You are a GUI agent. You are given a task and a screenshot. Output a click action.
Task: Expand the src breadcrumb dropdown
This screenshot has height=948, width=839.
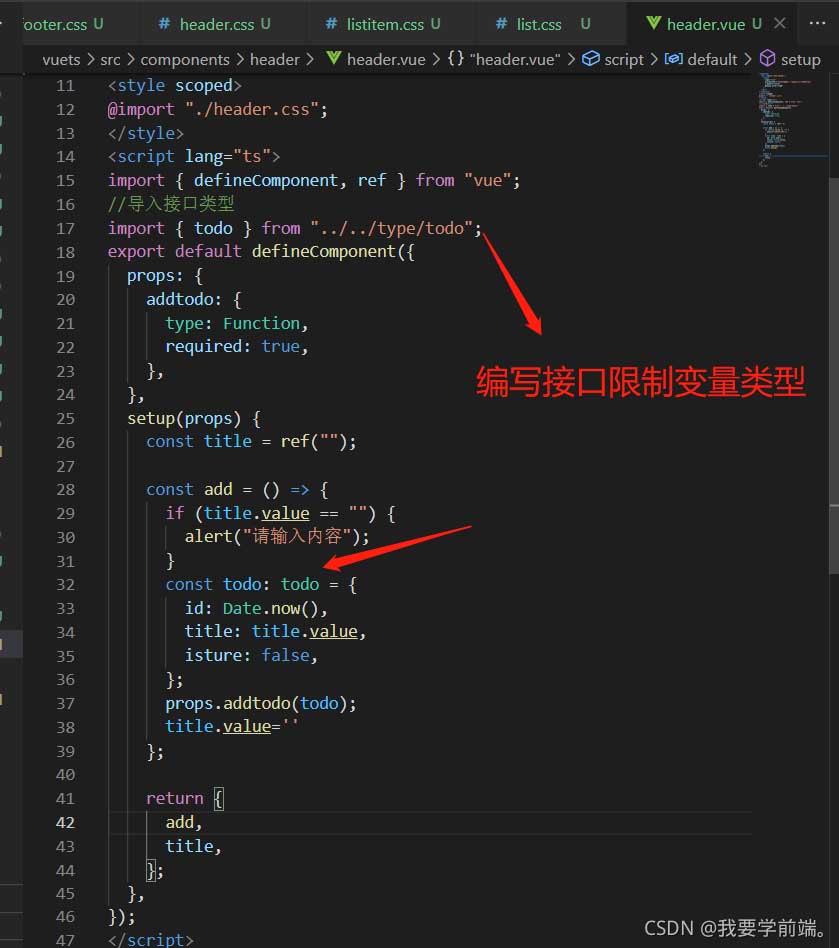[110, 59]
